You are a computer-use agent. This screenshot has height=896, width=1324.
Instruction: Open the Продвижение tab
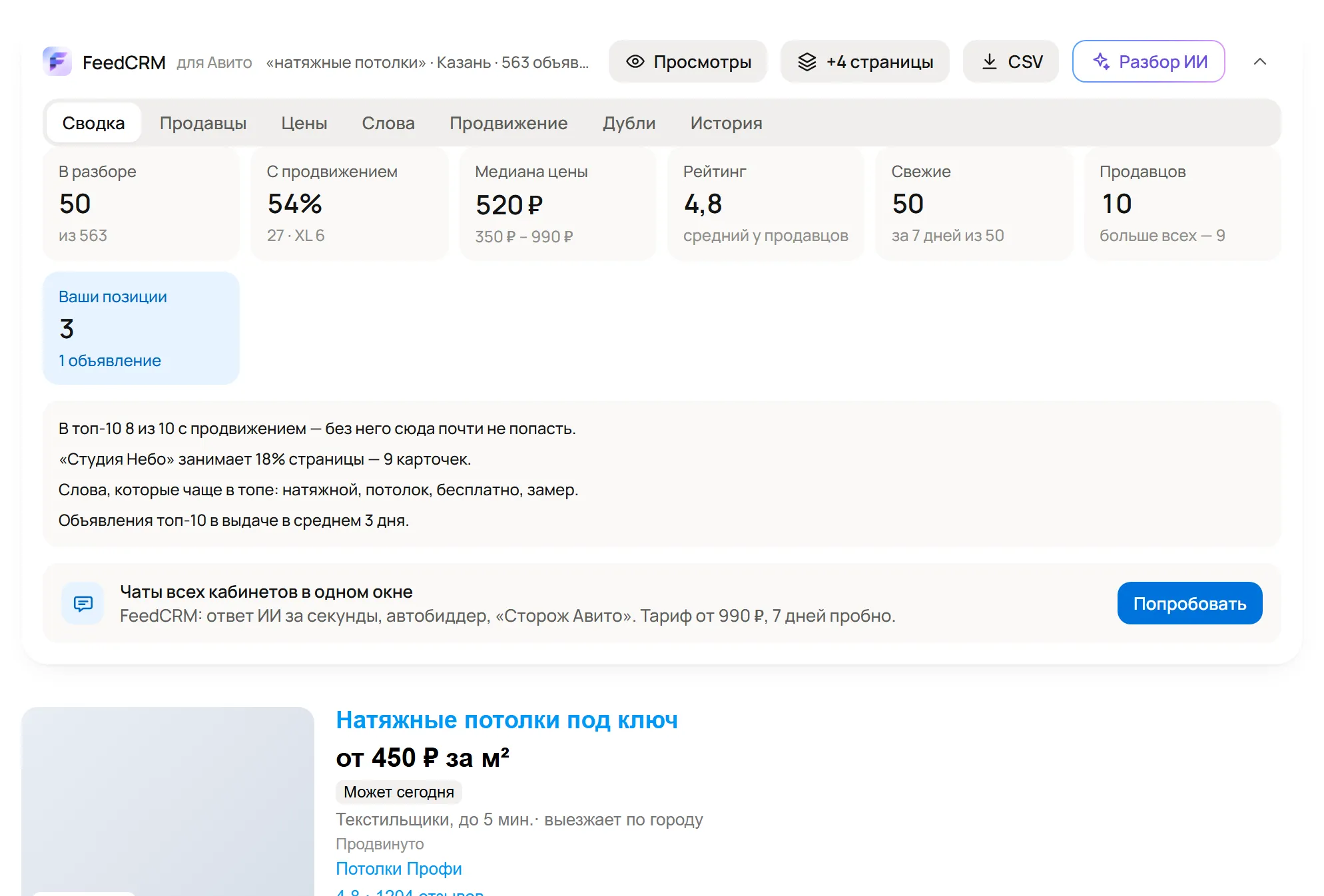pyautogui.click(x=509, y=123)
